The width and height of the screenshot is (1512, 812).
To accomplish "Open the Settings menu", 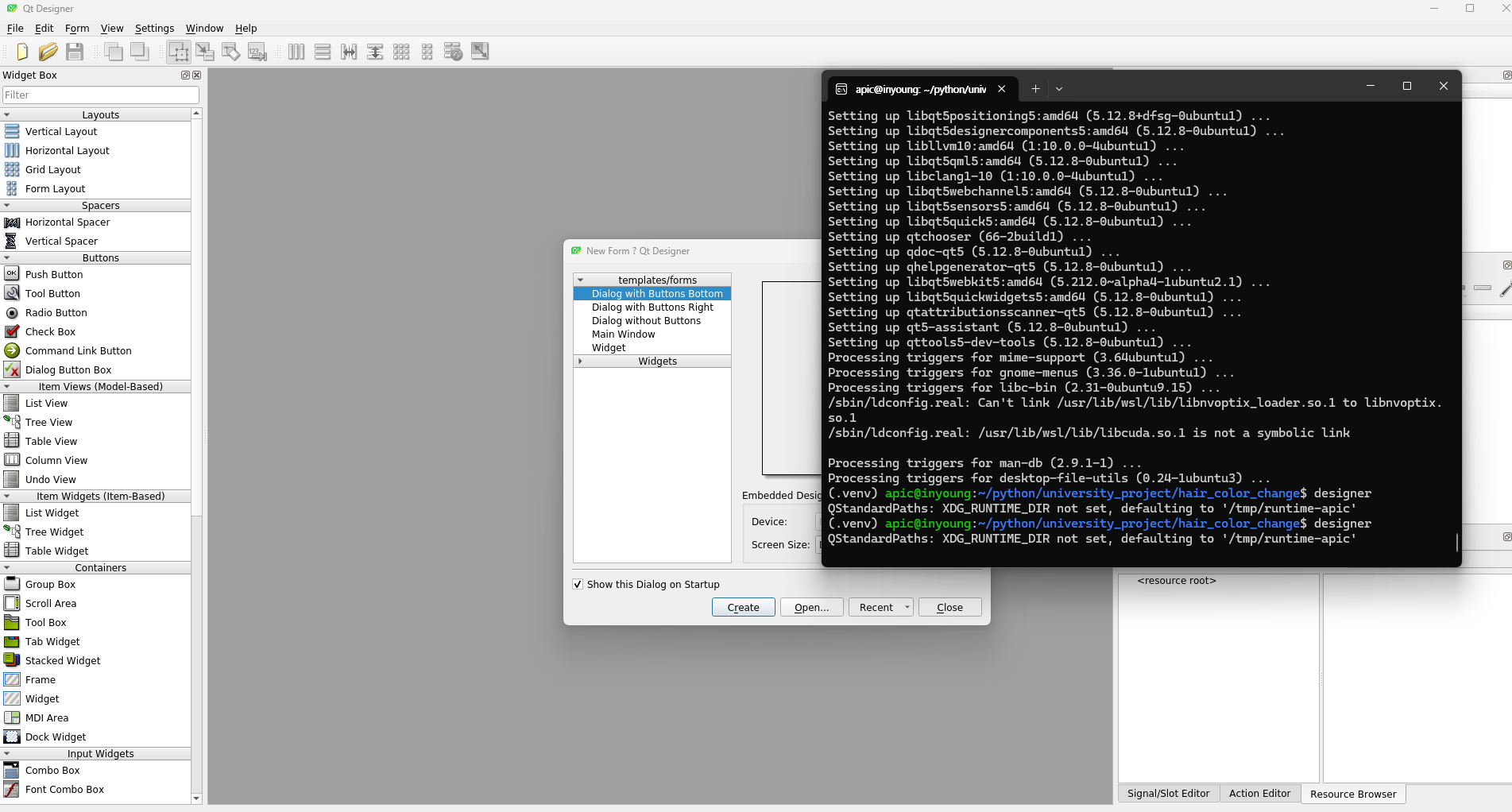I will click(154, 28).
